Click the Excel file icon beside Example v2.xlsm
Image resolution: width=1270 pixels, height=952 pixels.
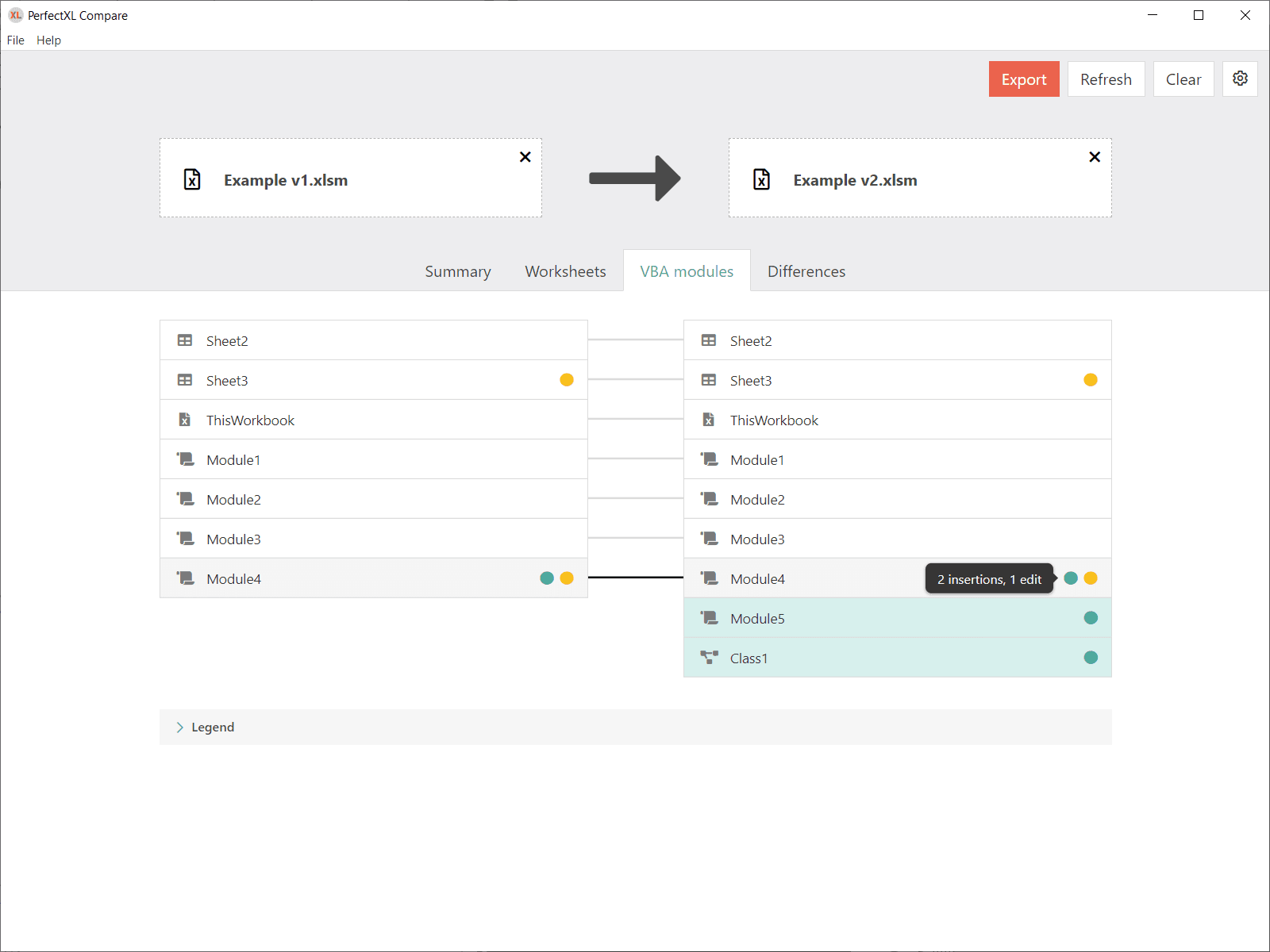pos(761,180)
